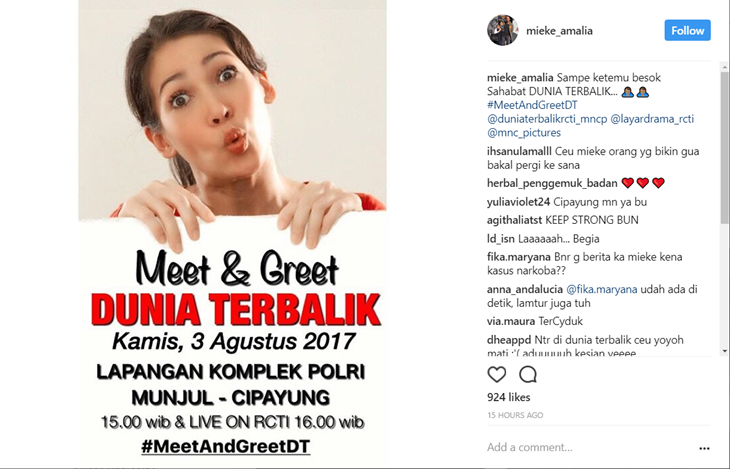Go to the @mnc_pictures profile
Screen dimensions: 730x469
click(524, 133)
